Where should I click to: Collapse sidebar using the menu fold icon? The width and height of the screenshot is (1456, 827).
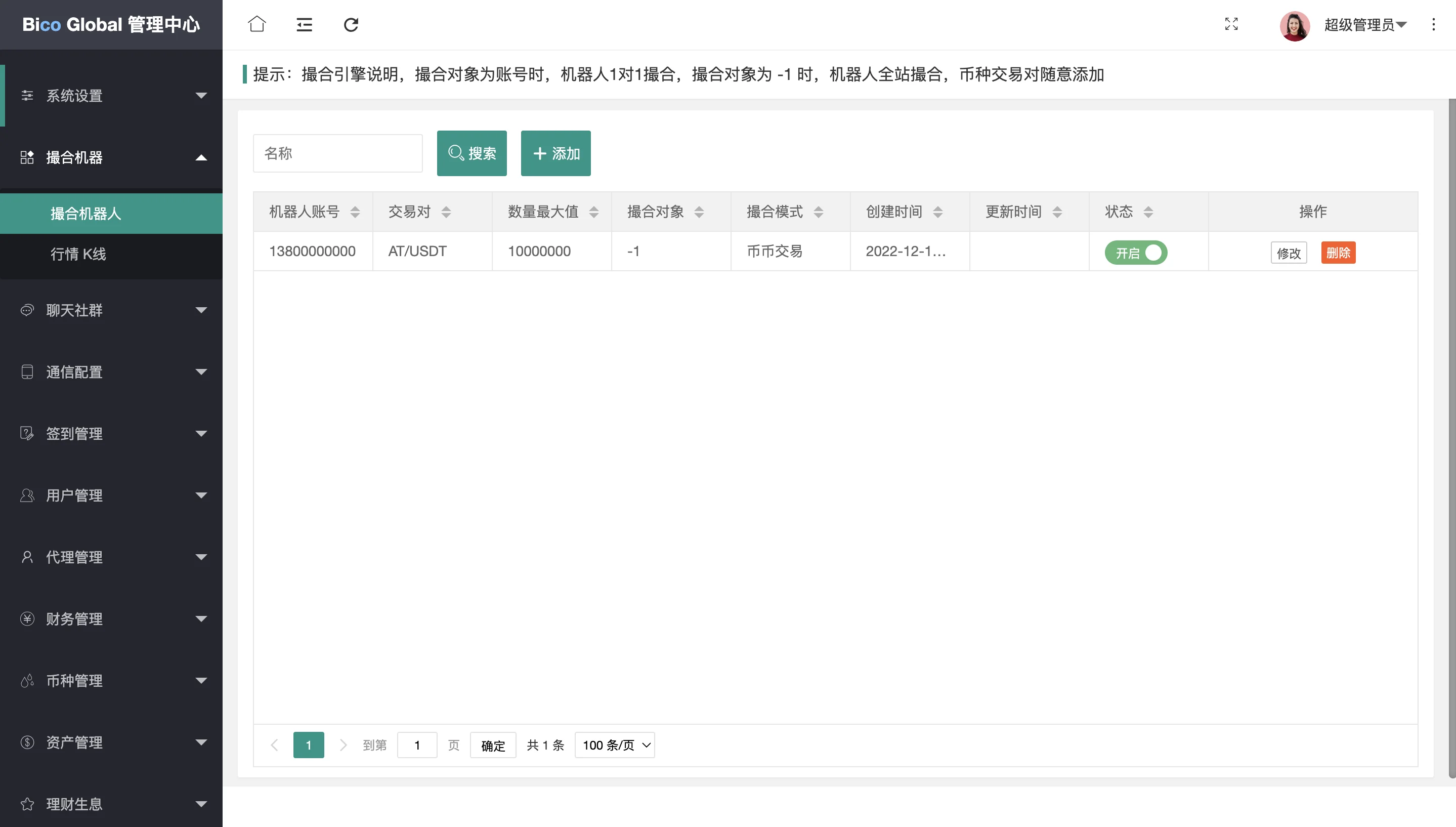tap(304, 24)
